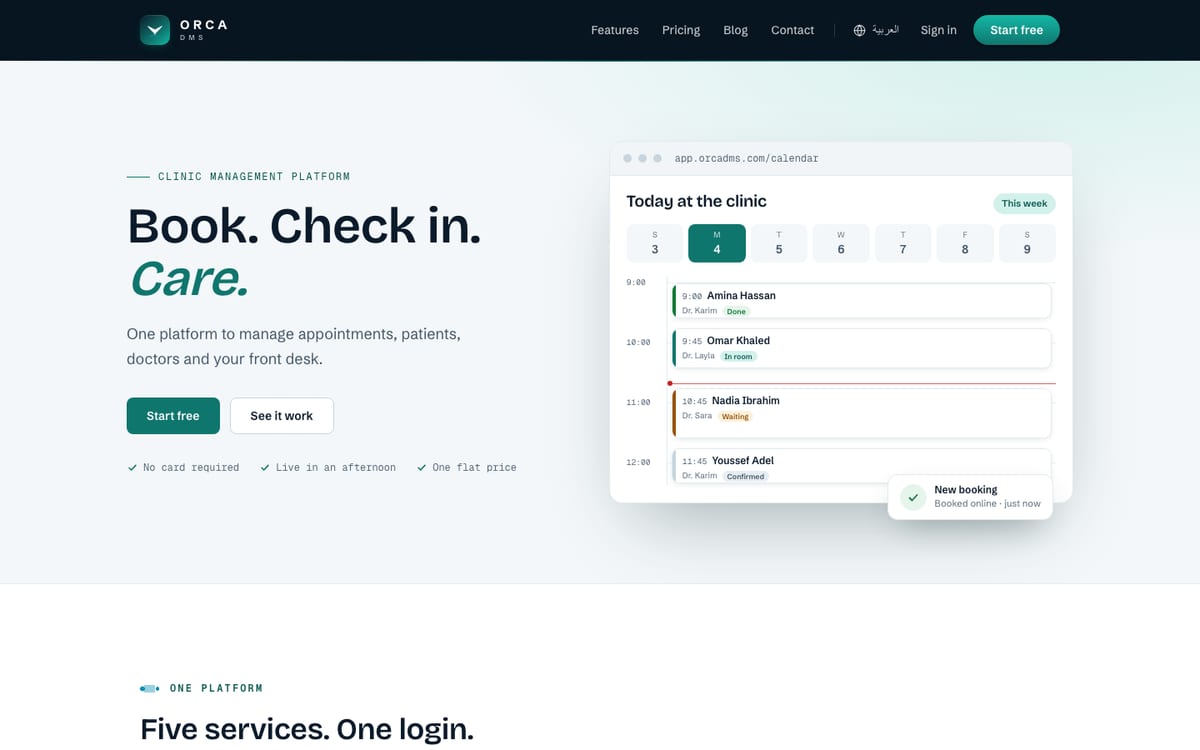This screenshot has width=1200, height=750.
Task: Click the Live in an afternoon text
Action: (336, 467)
